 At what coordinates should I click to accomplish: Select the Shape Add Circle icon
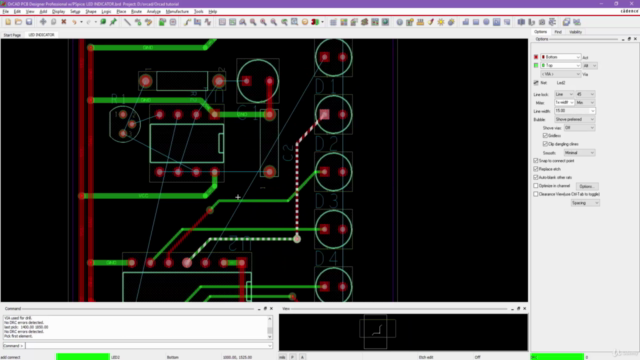click(x=486, y=22)
